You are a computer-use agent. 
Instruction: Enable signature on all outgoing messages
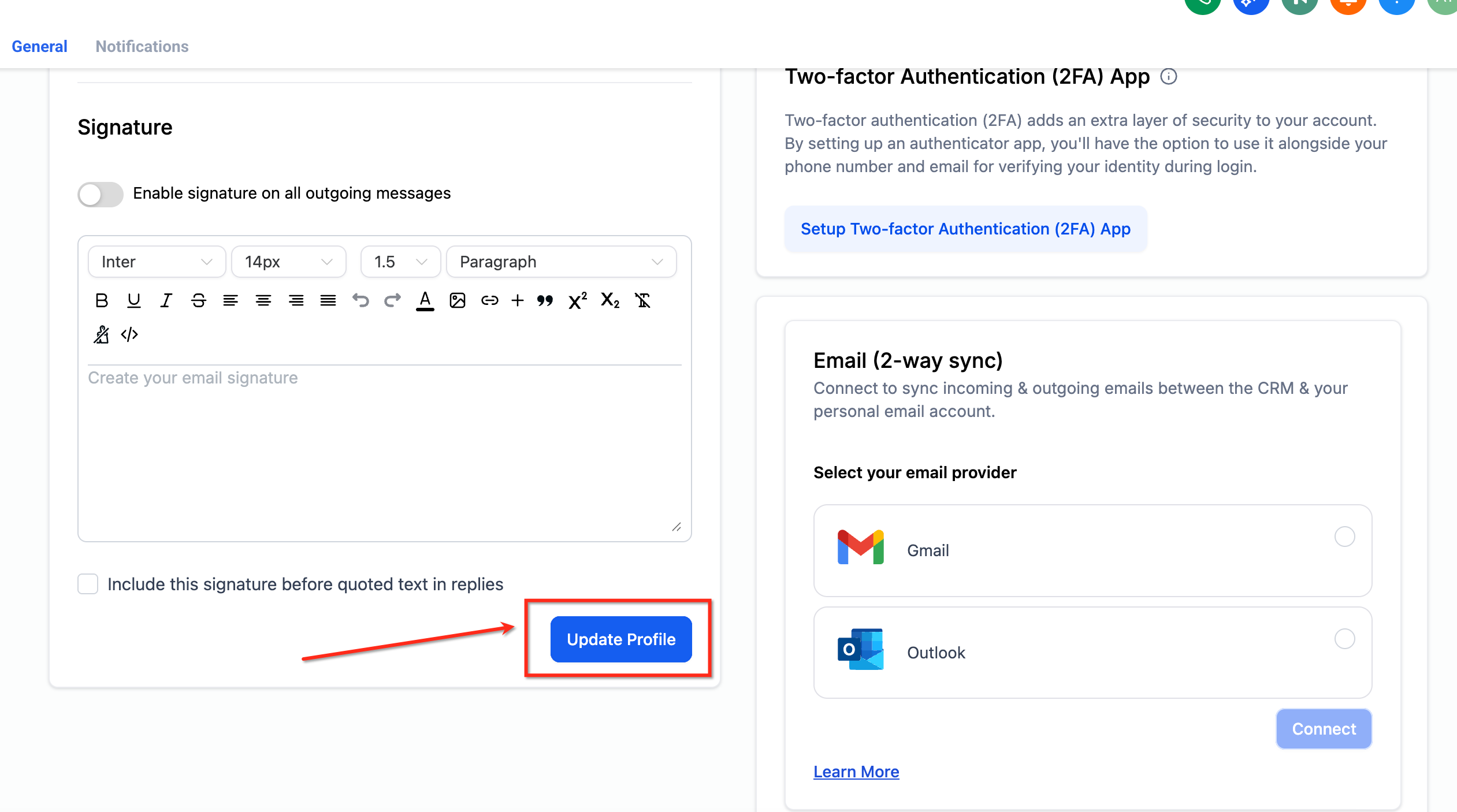click(101, 194)
